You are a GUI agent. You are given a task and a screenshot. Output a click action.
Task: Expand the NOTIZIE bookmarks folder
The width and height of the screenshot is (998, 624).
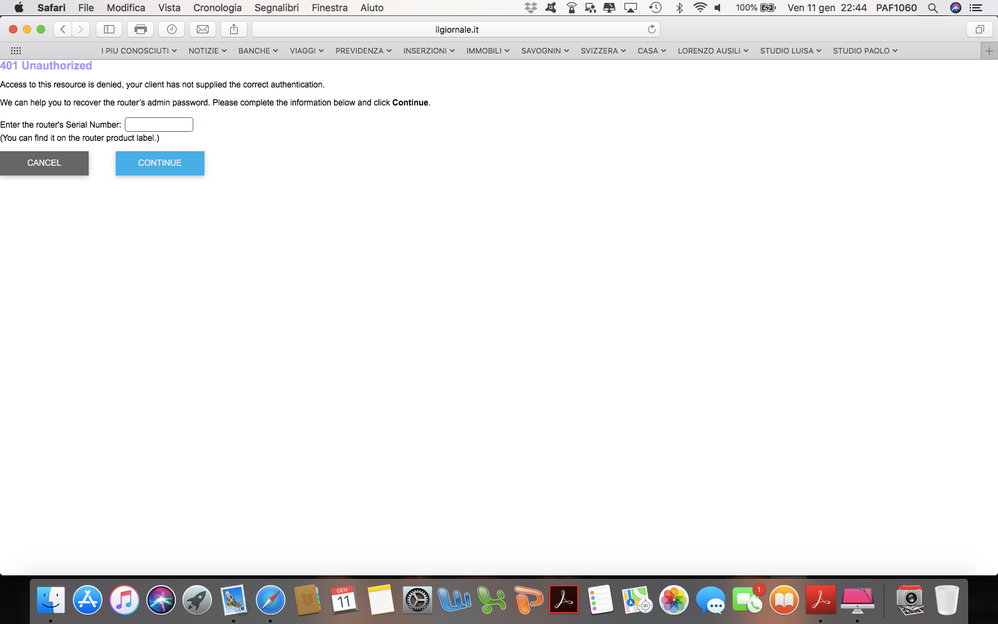pos(207,51)
